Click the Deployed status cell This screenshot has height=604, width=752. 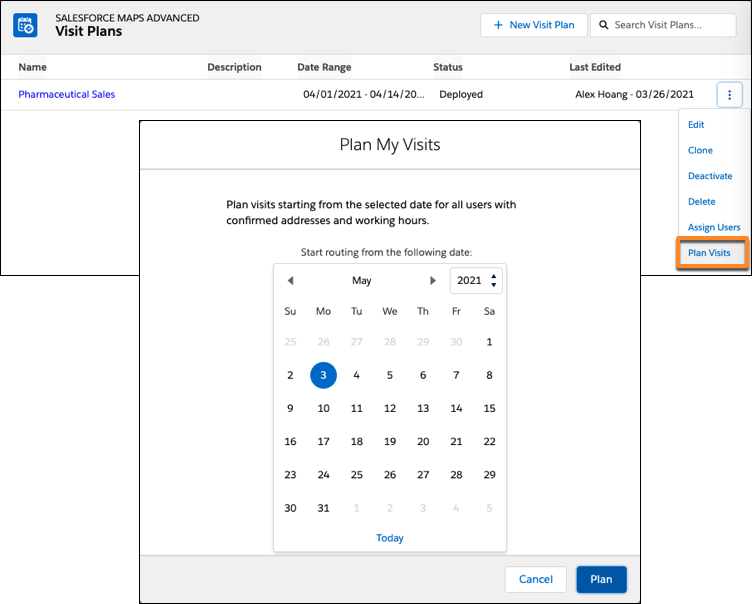461,95
